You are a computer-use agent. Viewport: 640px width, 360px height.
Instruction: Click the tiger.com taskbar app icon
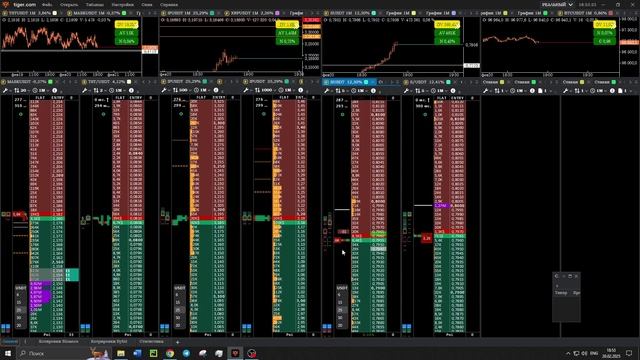coord(235,353)
